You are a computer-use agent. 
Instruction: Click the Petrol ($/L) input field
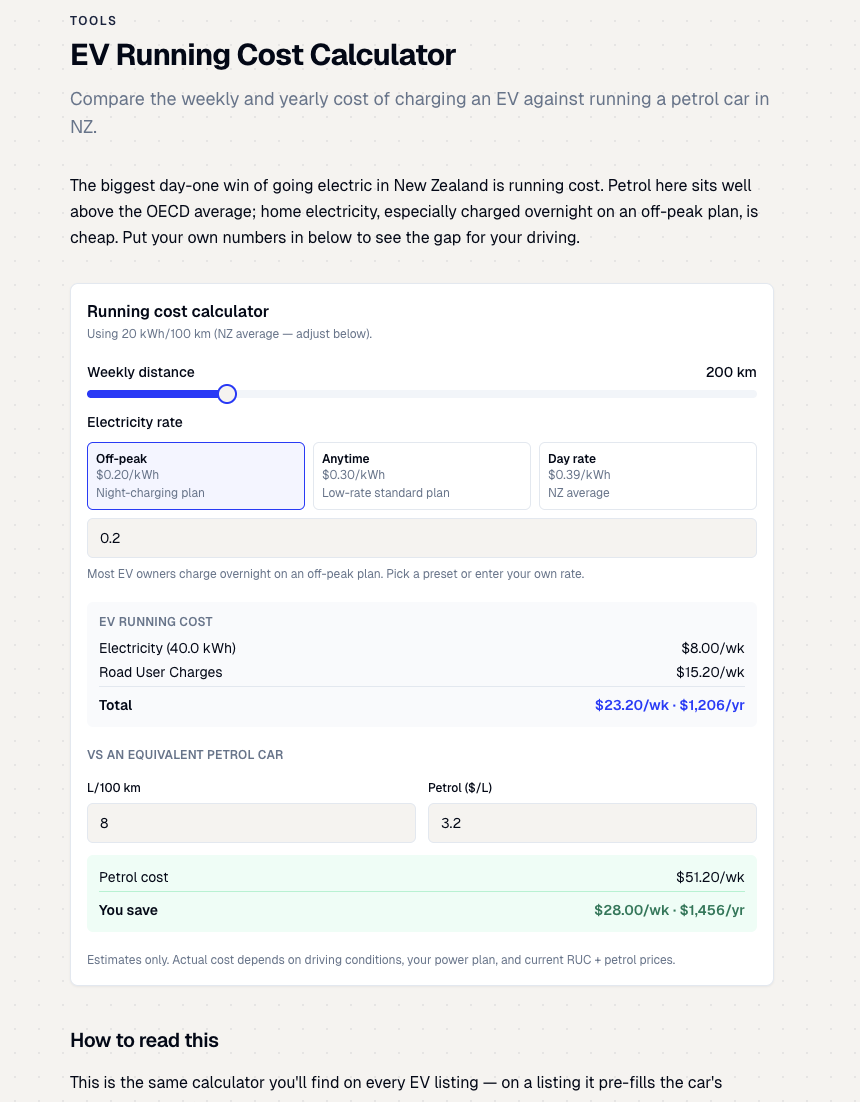(592, 823)
